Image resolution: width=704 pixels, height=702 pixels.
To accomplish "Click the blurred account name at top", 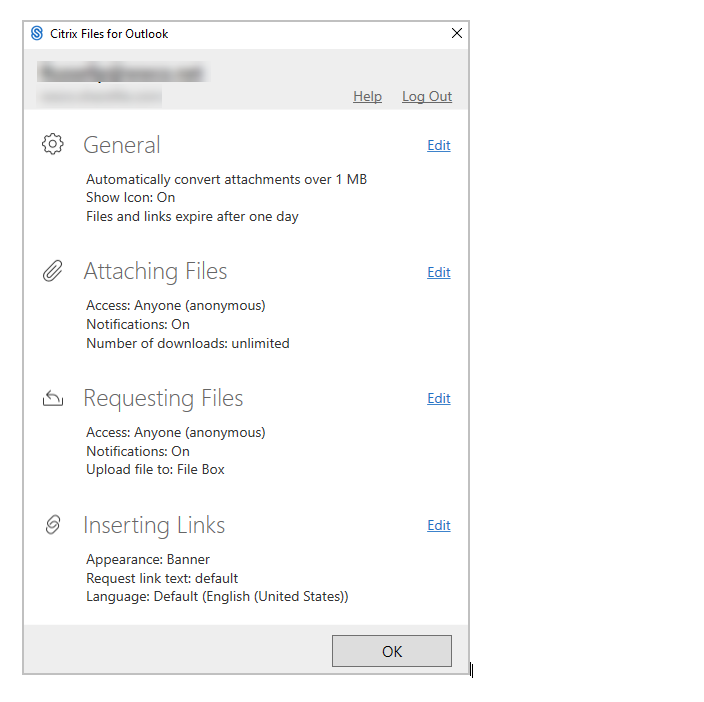I will click(122, 72).
